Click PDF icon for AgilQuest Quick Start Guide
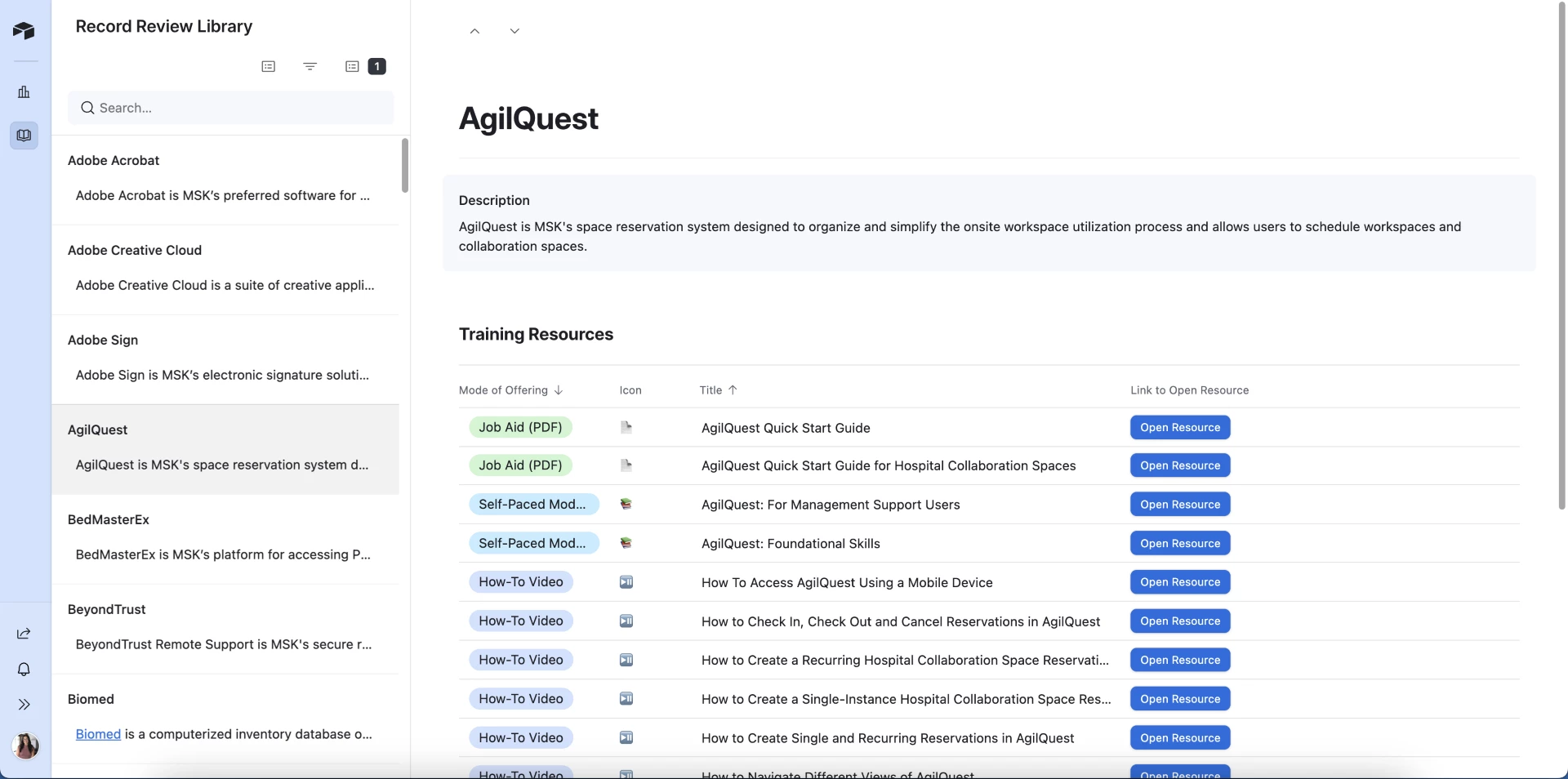 626,427
